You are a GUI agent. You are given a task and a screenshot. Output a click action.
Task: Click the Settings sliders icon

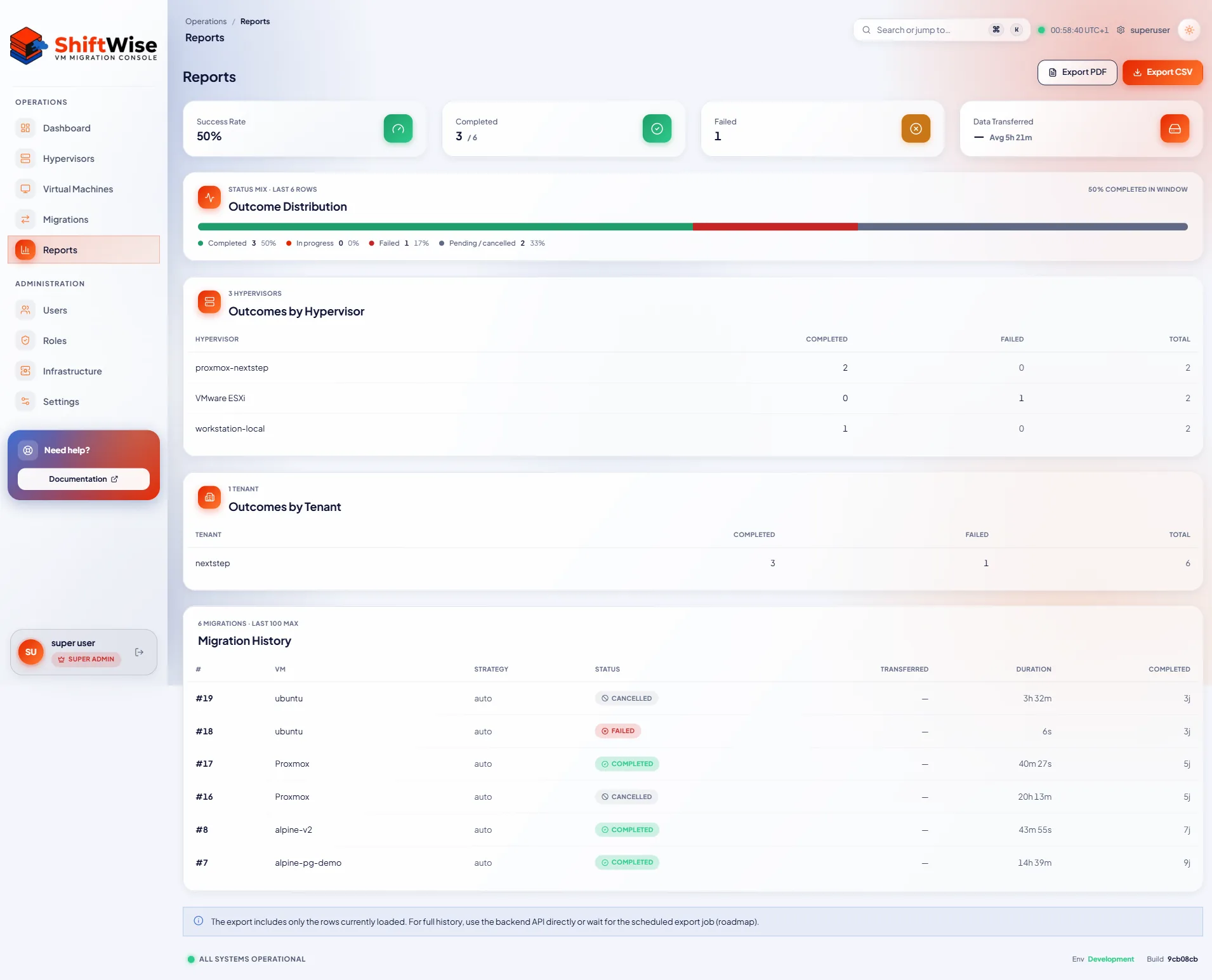pyautogui.click(x=25, y=402)
